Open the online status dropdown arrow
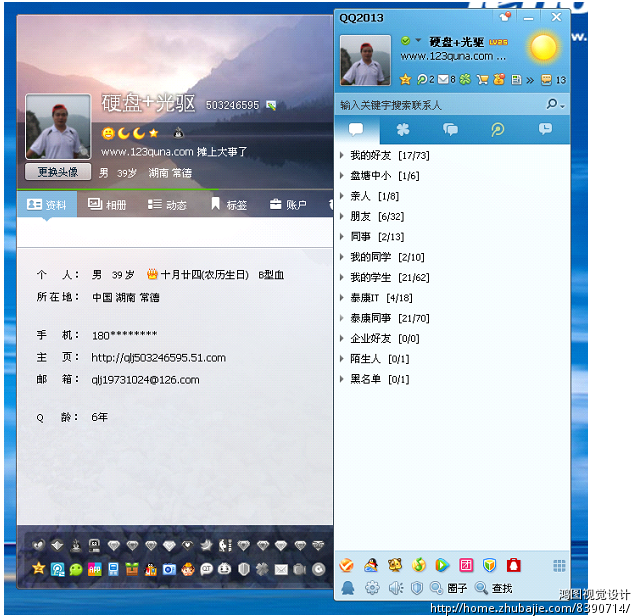640x616 pixels. 418,40
